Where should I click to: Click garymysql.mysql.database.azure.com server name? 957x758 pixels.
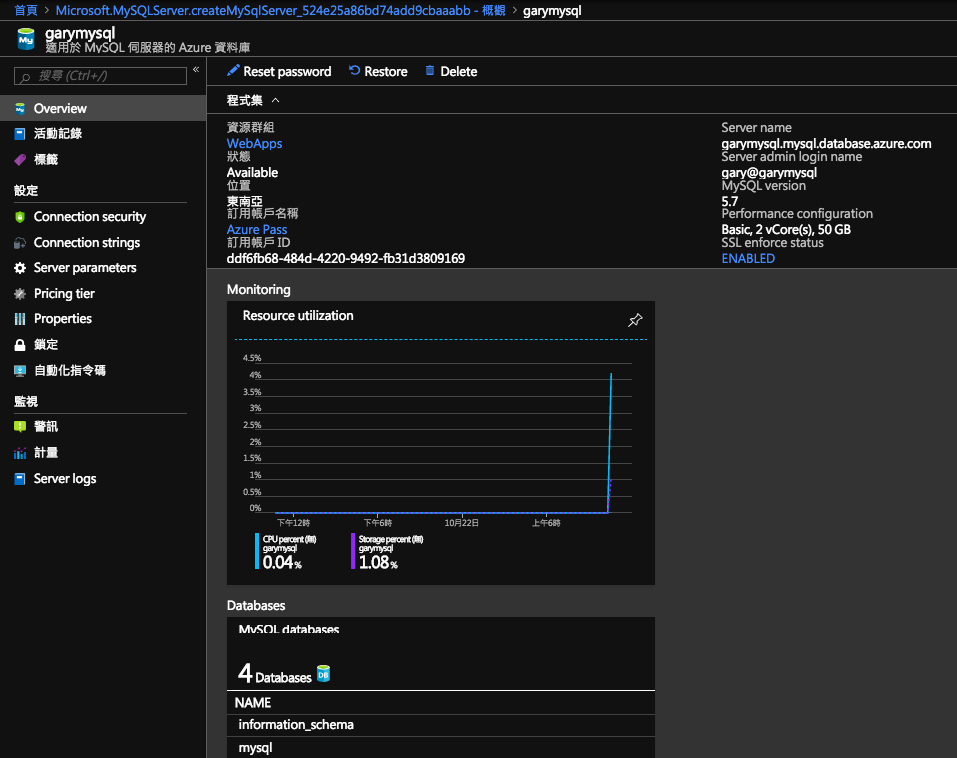[x=826, y=143]
